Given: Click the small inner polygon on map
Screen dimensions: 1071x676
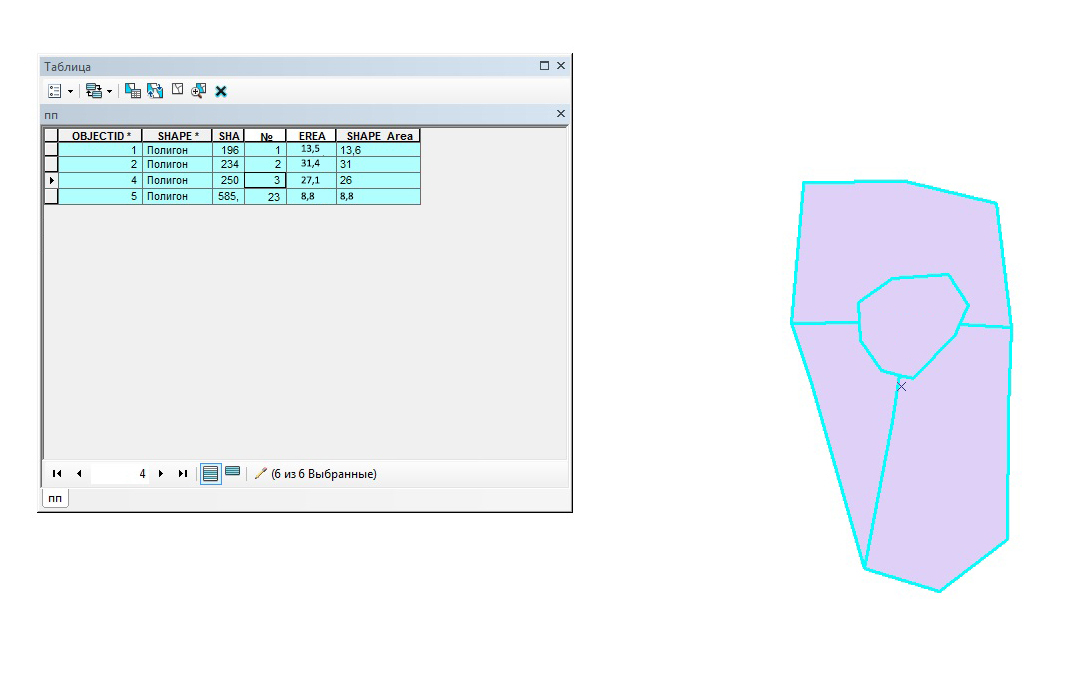Looking at the screenshot, I should 911,324.
